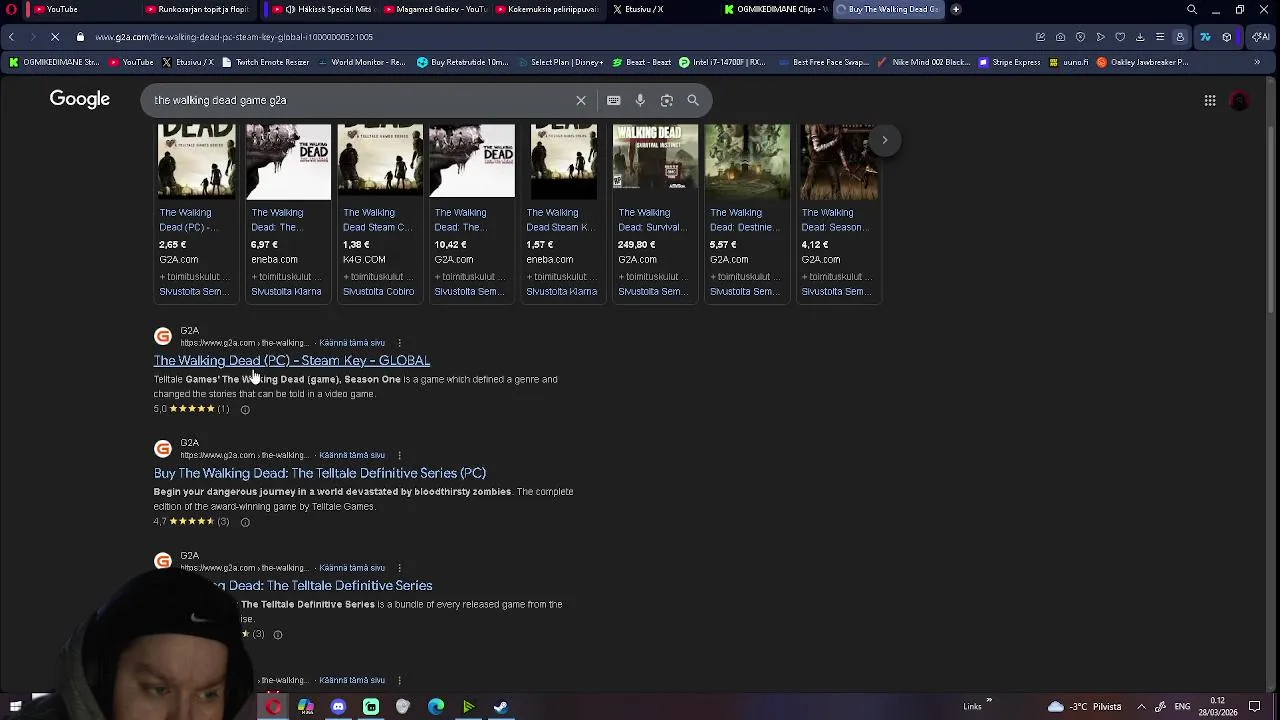Screen dimensions: 1280x720
Task: Open Microsoft Edge from taskbar
Action: point(436,707)
